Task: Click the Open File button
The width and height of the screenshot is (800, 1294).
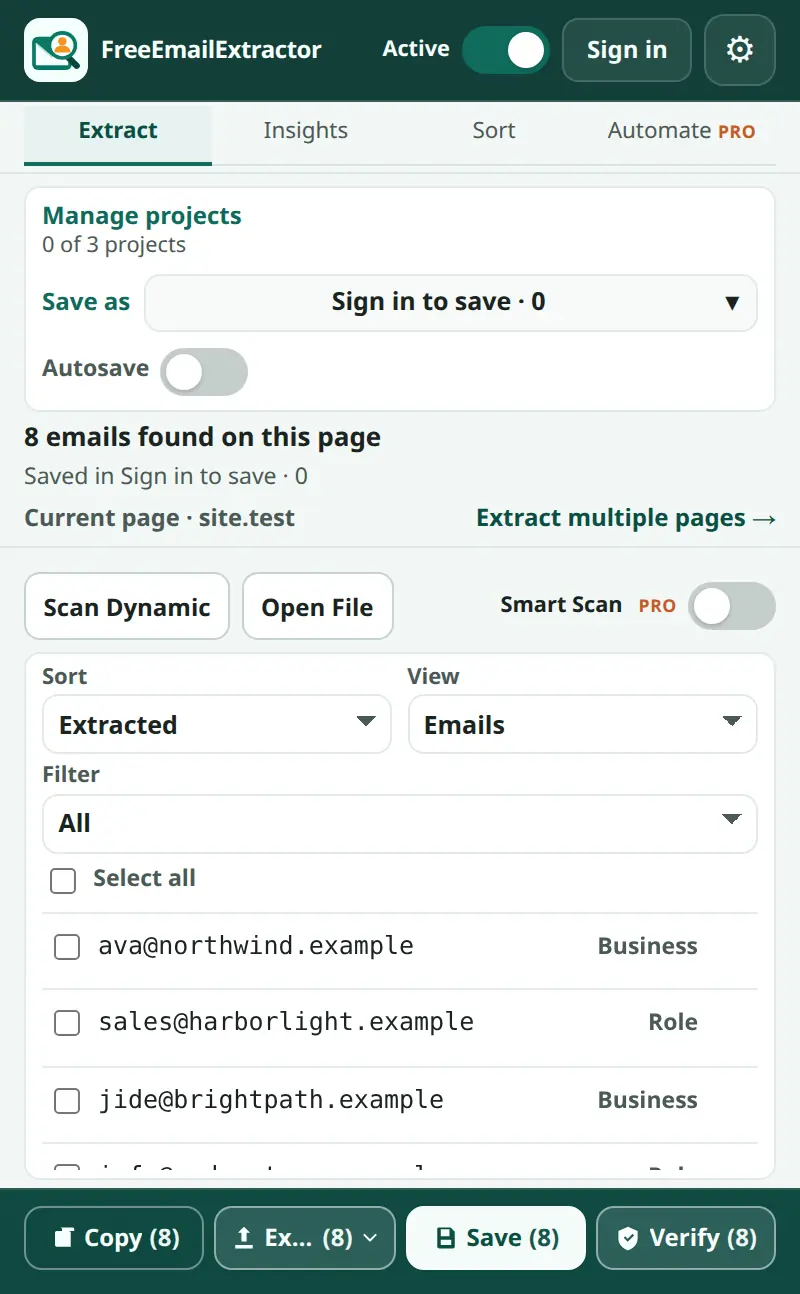Action: (318, 606)
